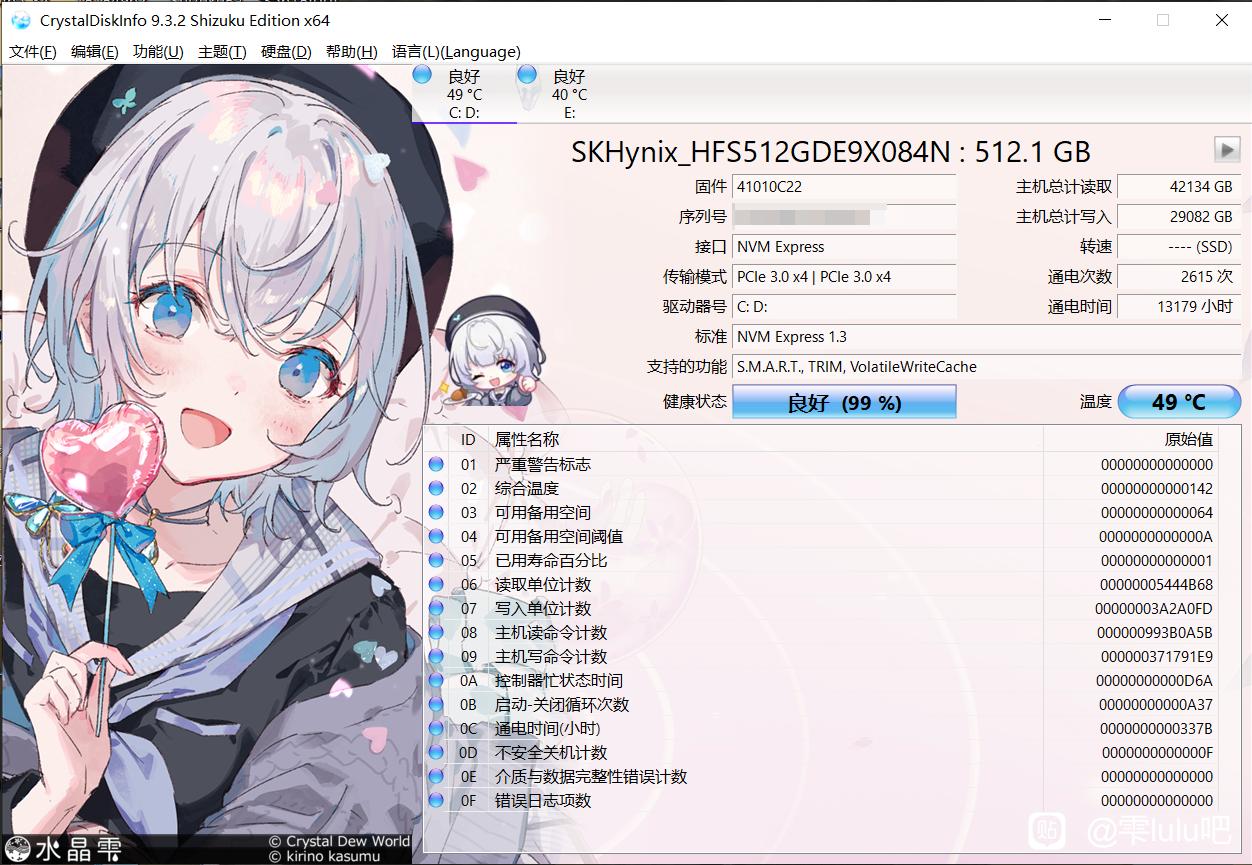Image resolution: width=1252 pixels, height=865 pixels.
Task: Select the C: D: disk tab
Action: tap(464, 94)
